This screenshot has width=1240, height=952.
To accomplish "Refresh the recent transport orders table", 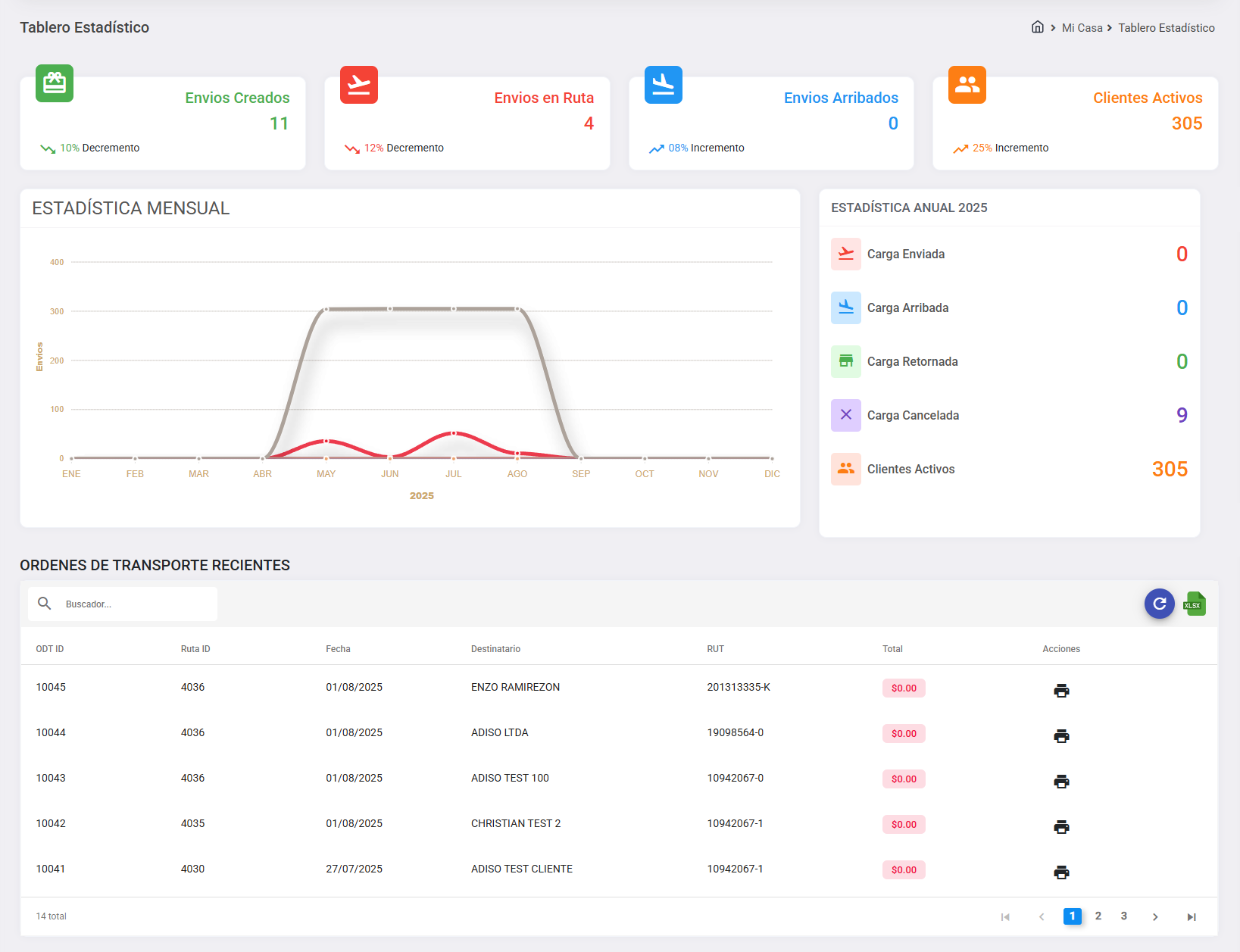I will click(x=1159, y=604).
